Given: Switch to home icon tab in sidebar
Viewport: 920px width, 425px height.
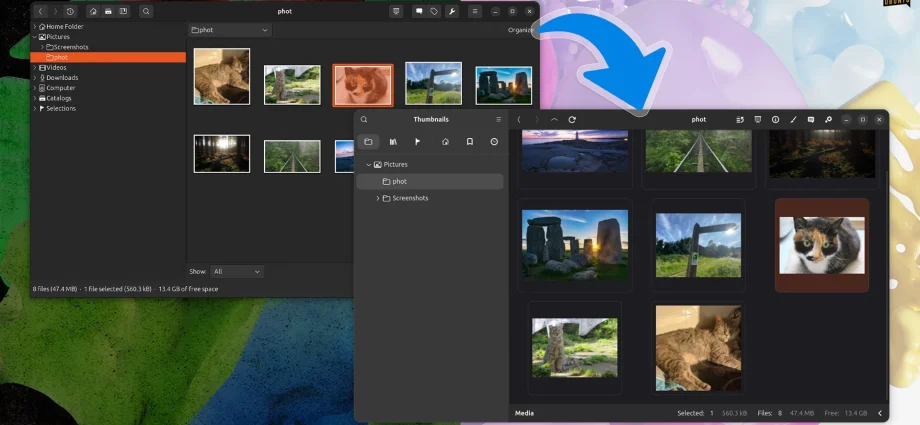Looking at the screenshot, I should tap(445, 141).
